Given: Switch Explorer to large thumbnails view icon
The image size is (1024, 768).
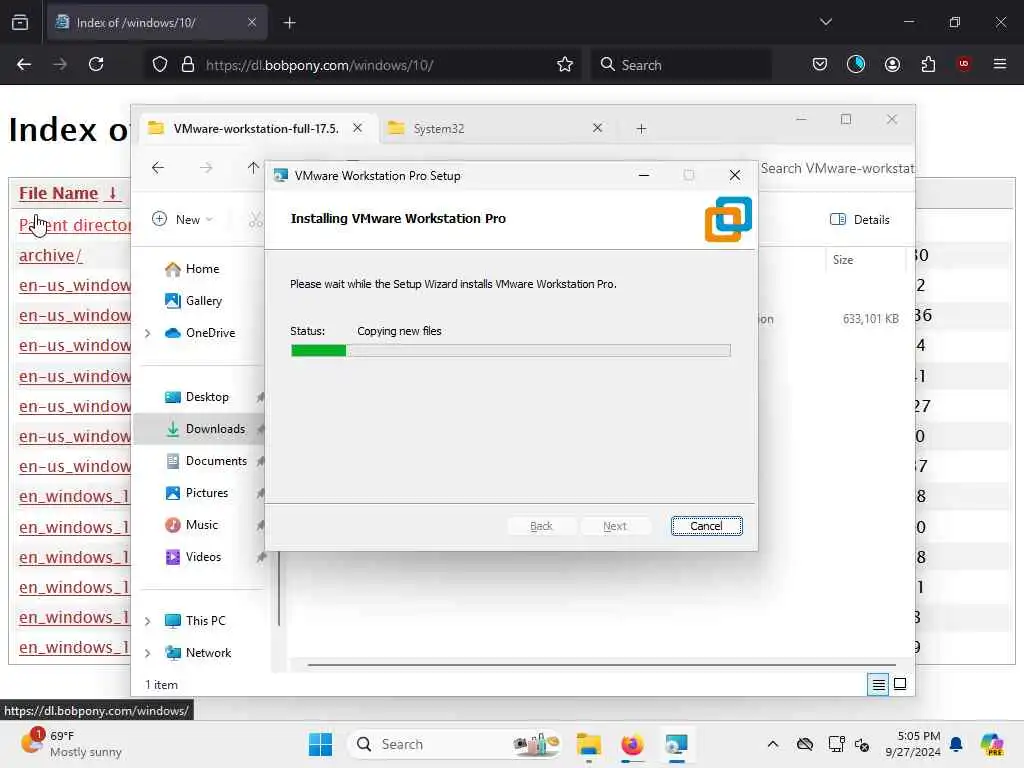Looking at the screenshot, I should click(900, 684).
